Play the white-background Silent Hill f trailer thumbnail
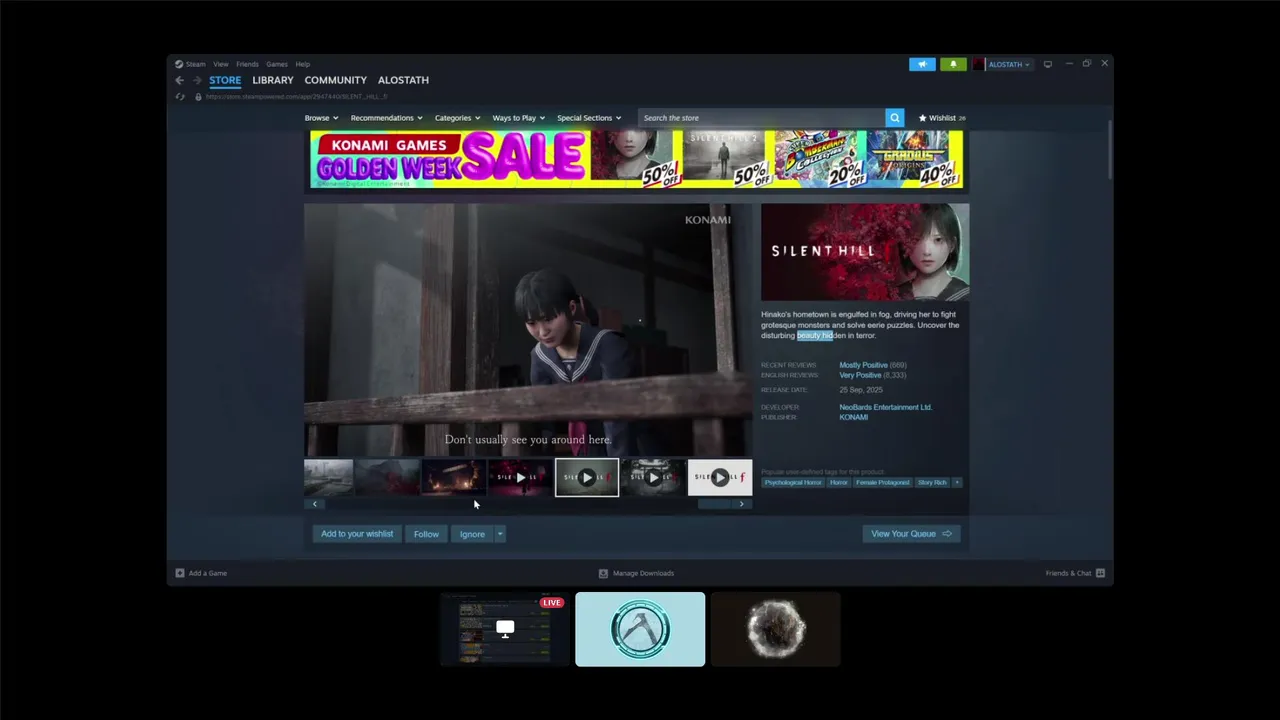 [x=720, y=478]
